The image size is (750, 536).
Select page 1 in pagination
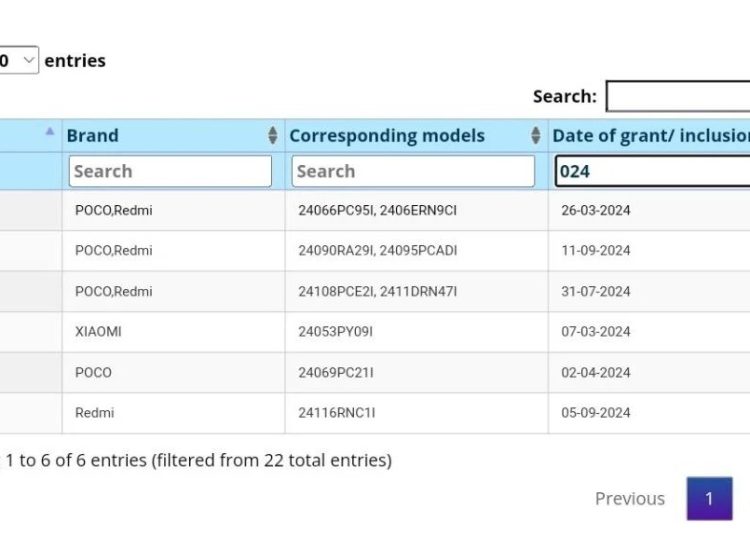click(709, 499)
